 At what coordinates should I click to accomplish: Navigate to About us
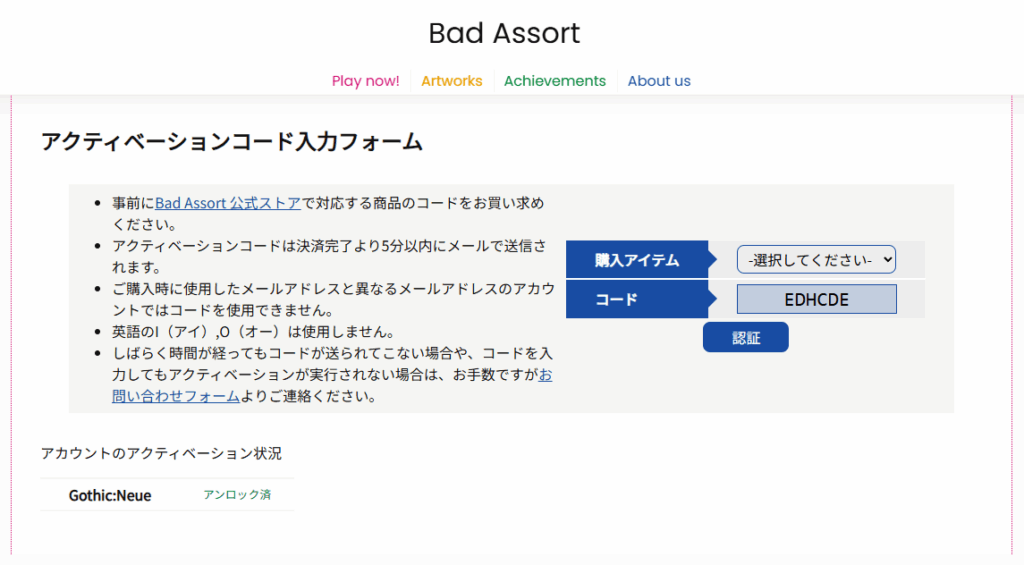658,81
